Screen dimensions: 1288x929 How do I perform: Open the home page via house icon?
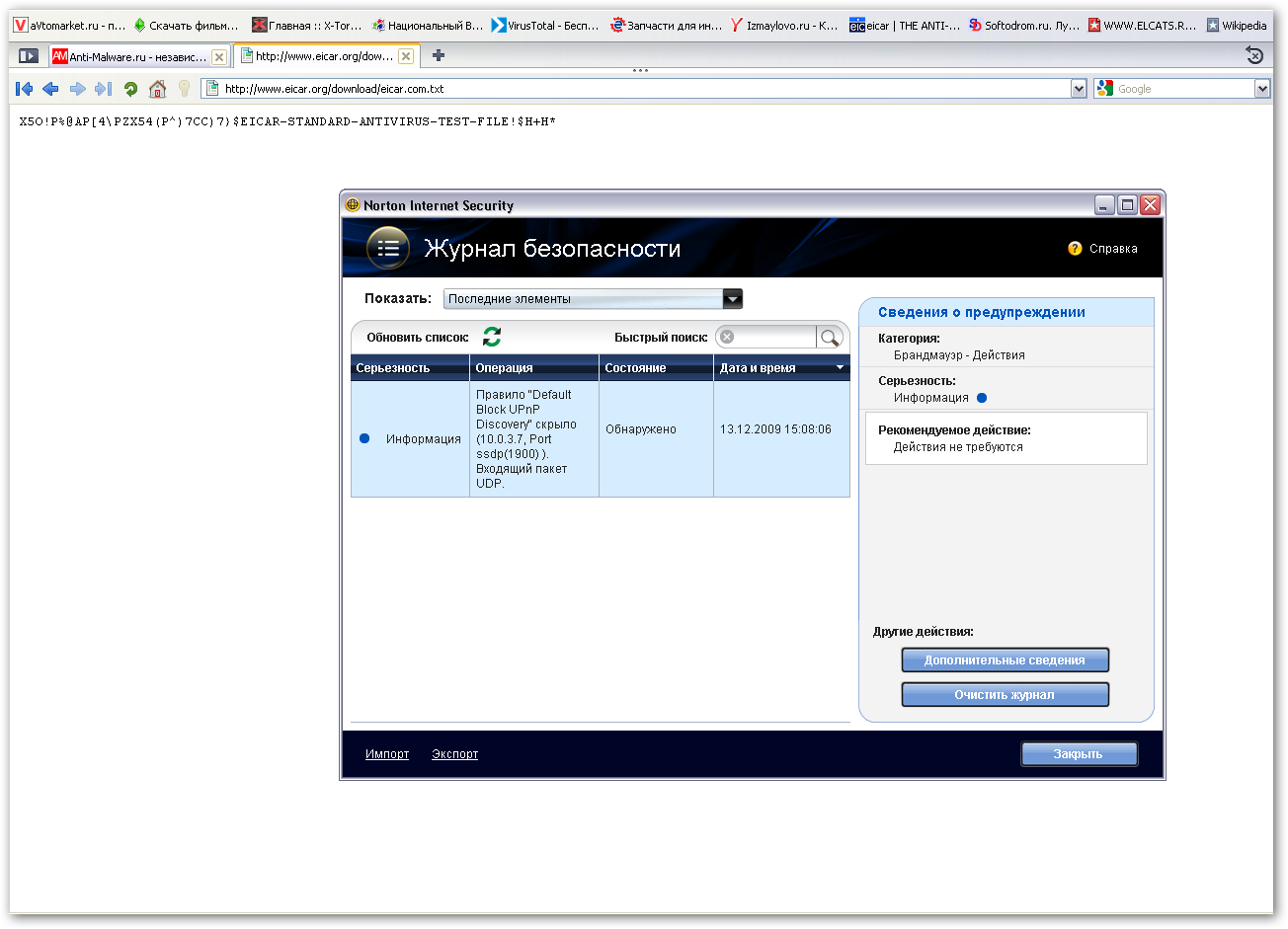click(157, 89)
